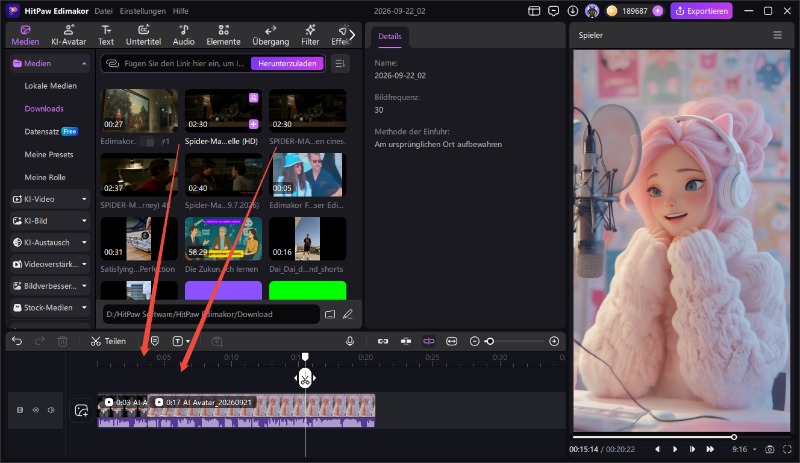Add credits with the purple plus
The width and height of the screenshot is (800, 463).
tap(658, 11)
